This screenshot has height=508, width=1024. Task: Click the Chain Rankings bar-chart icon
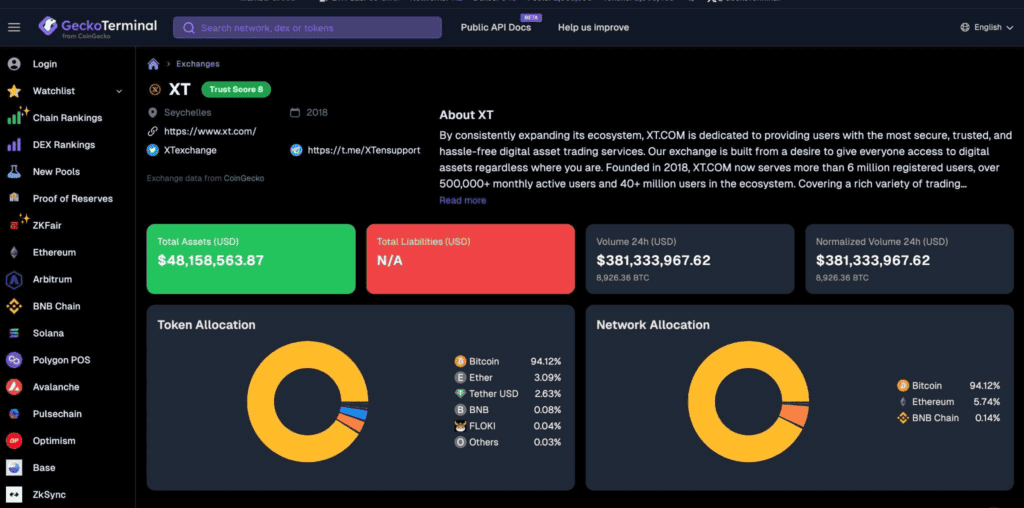[x=16, y=117]
